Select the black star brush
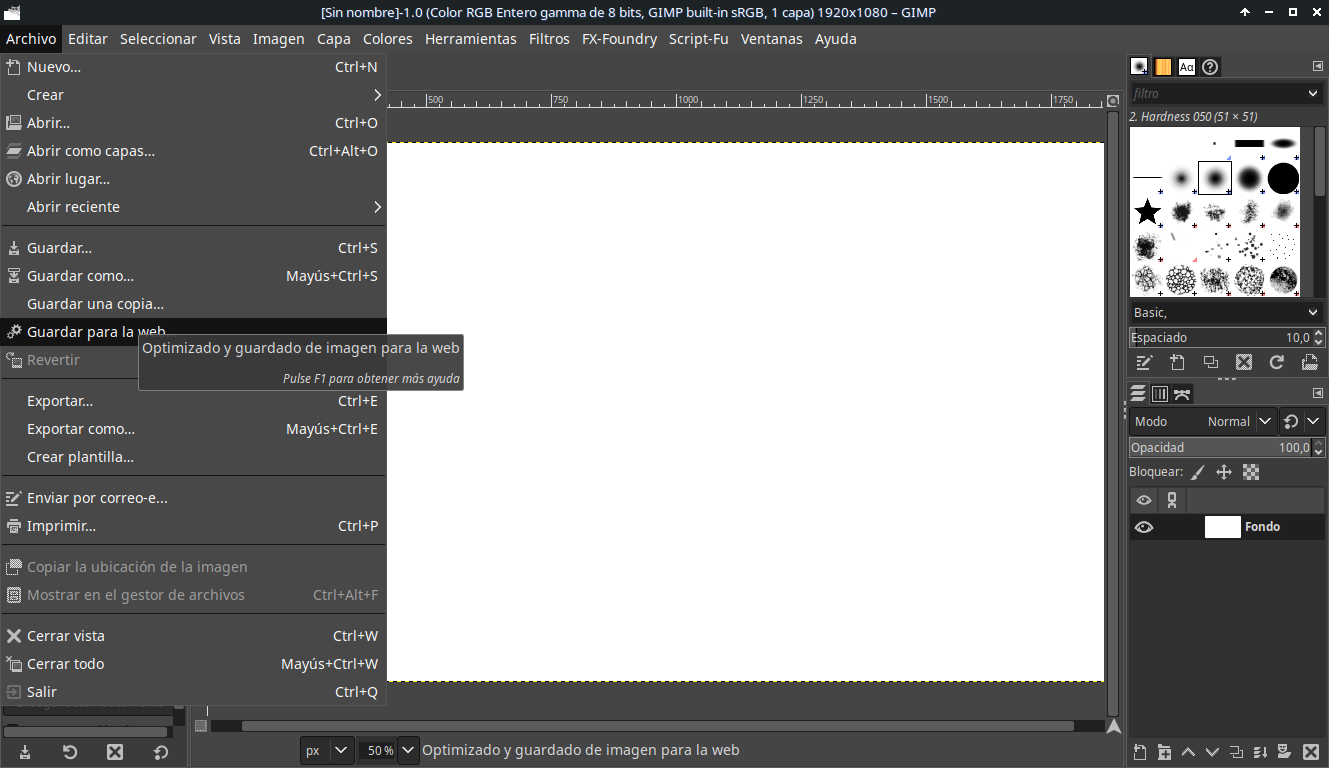The image size is (1329, 768). pos(1148,212)
